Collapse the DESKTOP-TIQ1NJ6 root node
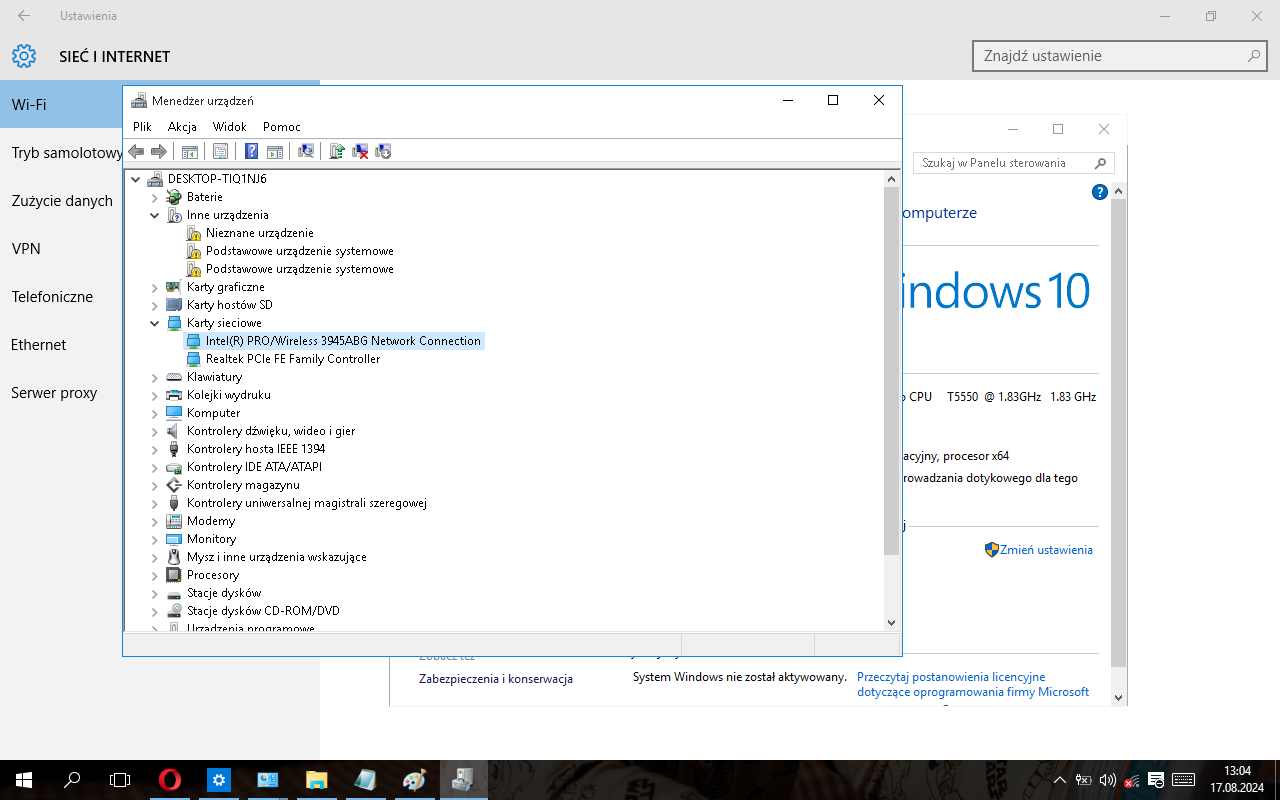Screen dimensions: 1280x800 click(x=136, y=179)
